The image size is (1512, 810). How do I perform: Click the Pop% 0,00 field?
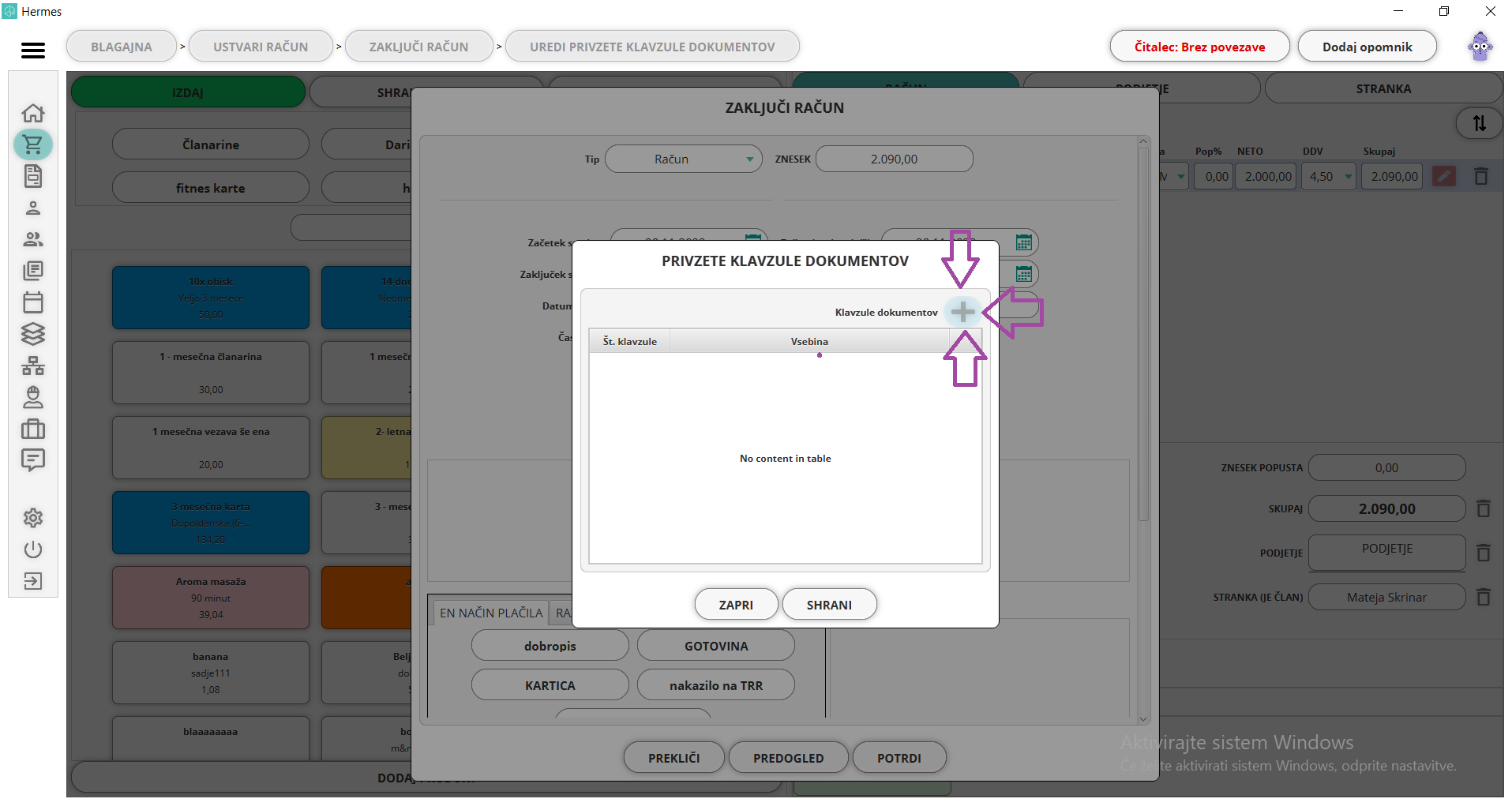[x=1214, y=177]
